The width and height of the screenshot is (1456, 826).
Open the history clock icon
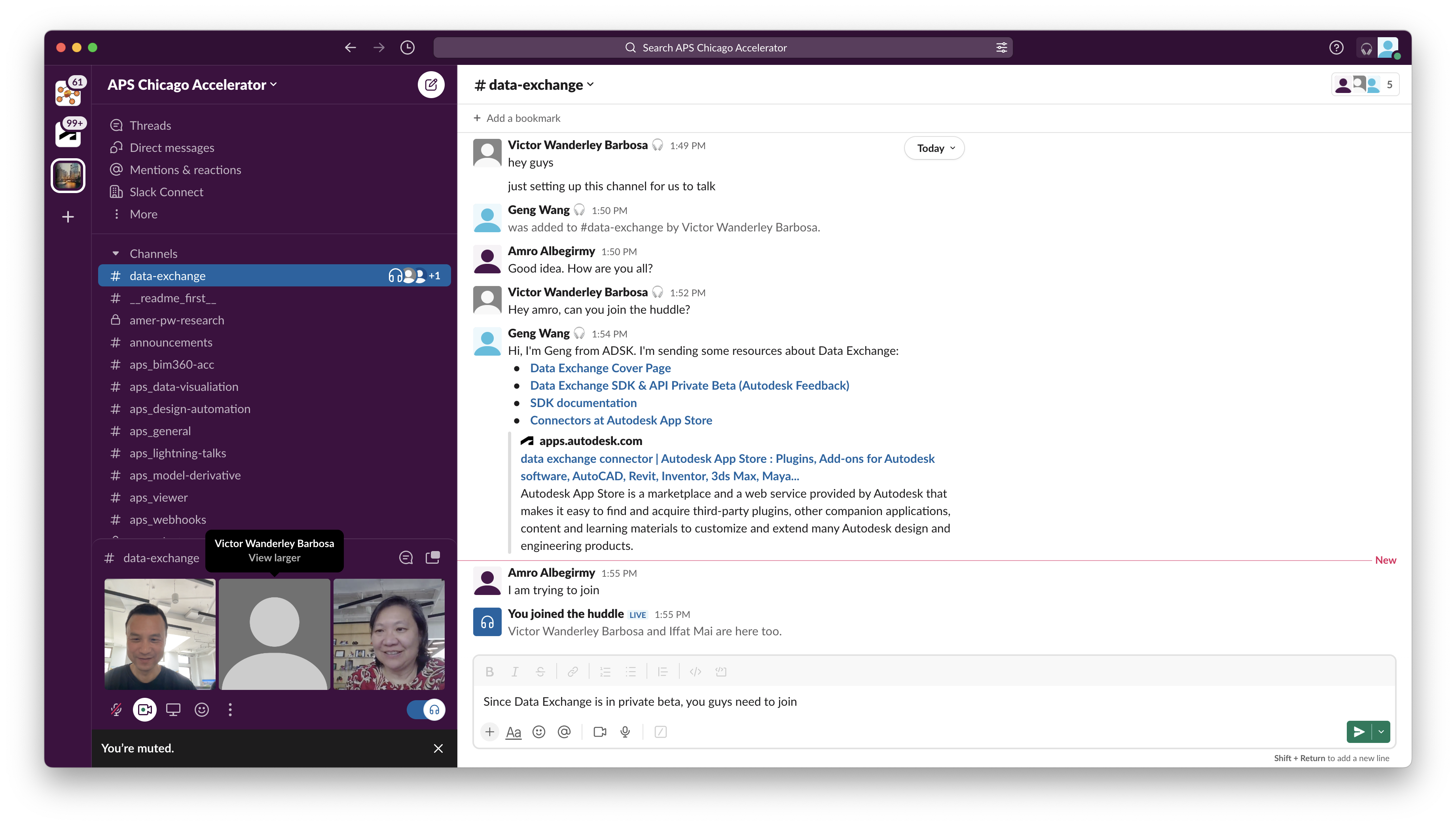(x=407, y=47)
